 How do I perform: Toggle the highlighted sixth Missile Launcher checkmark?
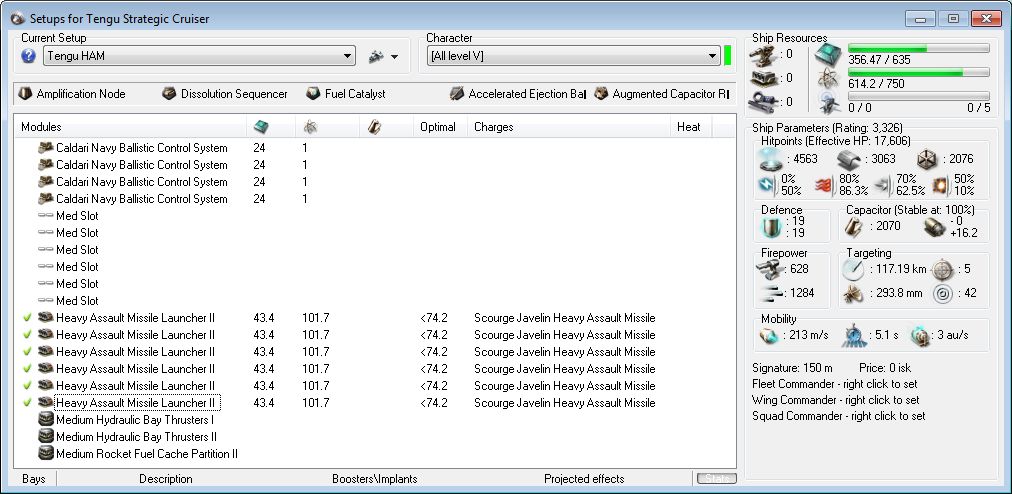(27, 402)
